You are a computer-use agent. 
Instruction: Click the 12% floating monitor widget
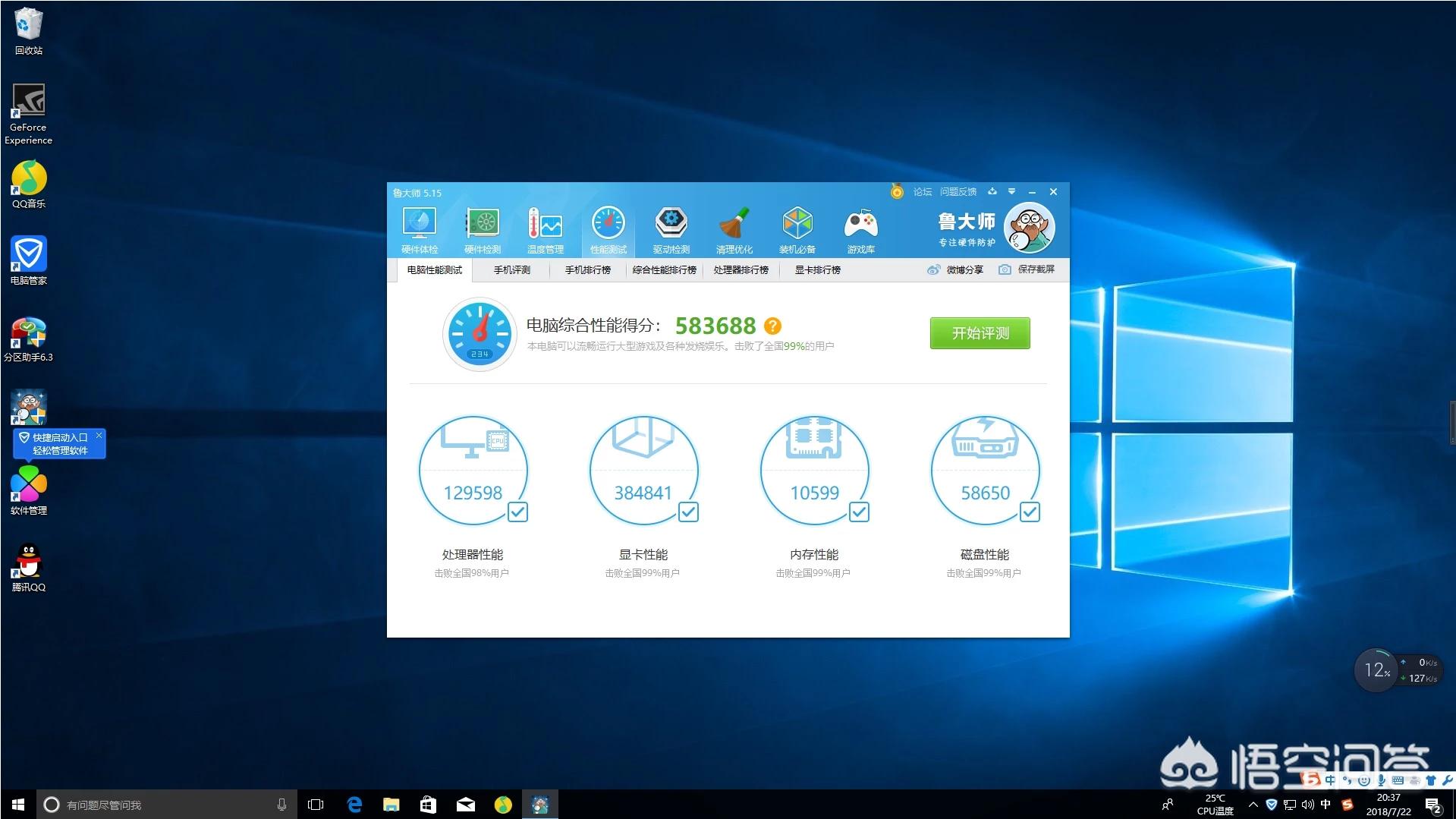click(1376, 670)
